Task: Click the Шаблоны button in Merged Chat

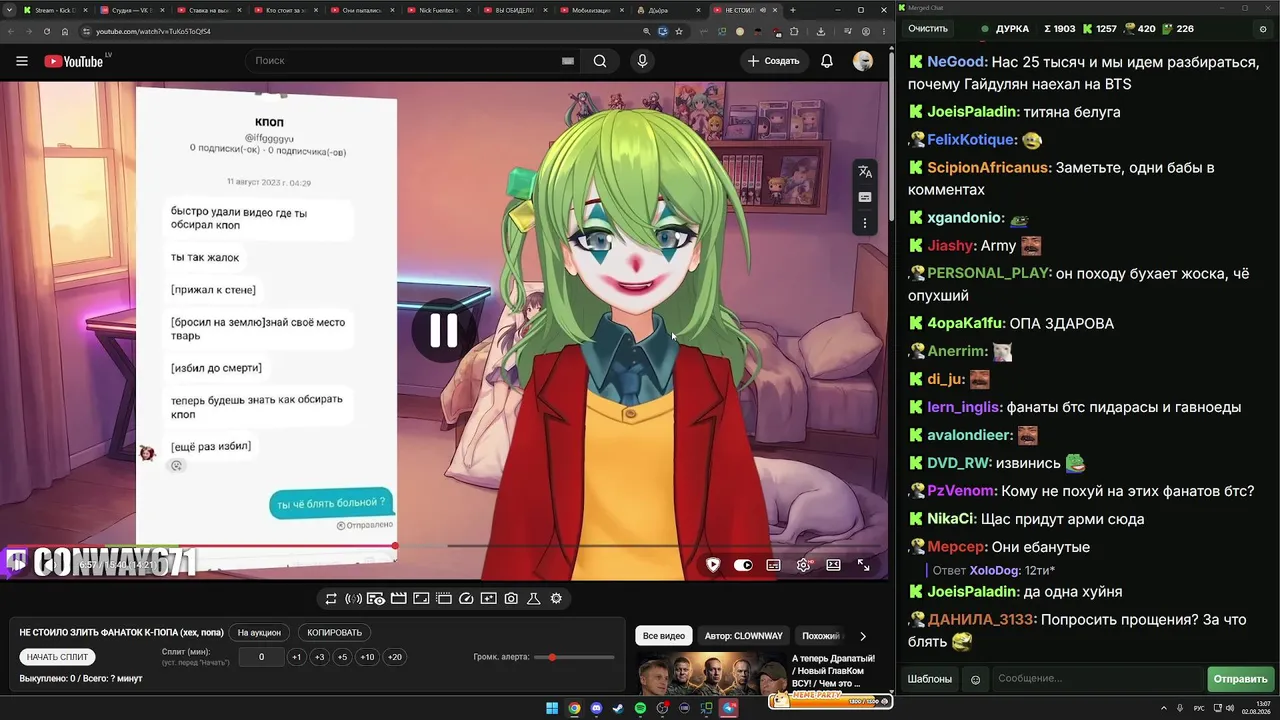Action: coord(930,679)
